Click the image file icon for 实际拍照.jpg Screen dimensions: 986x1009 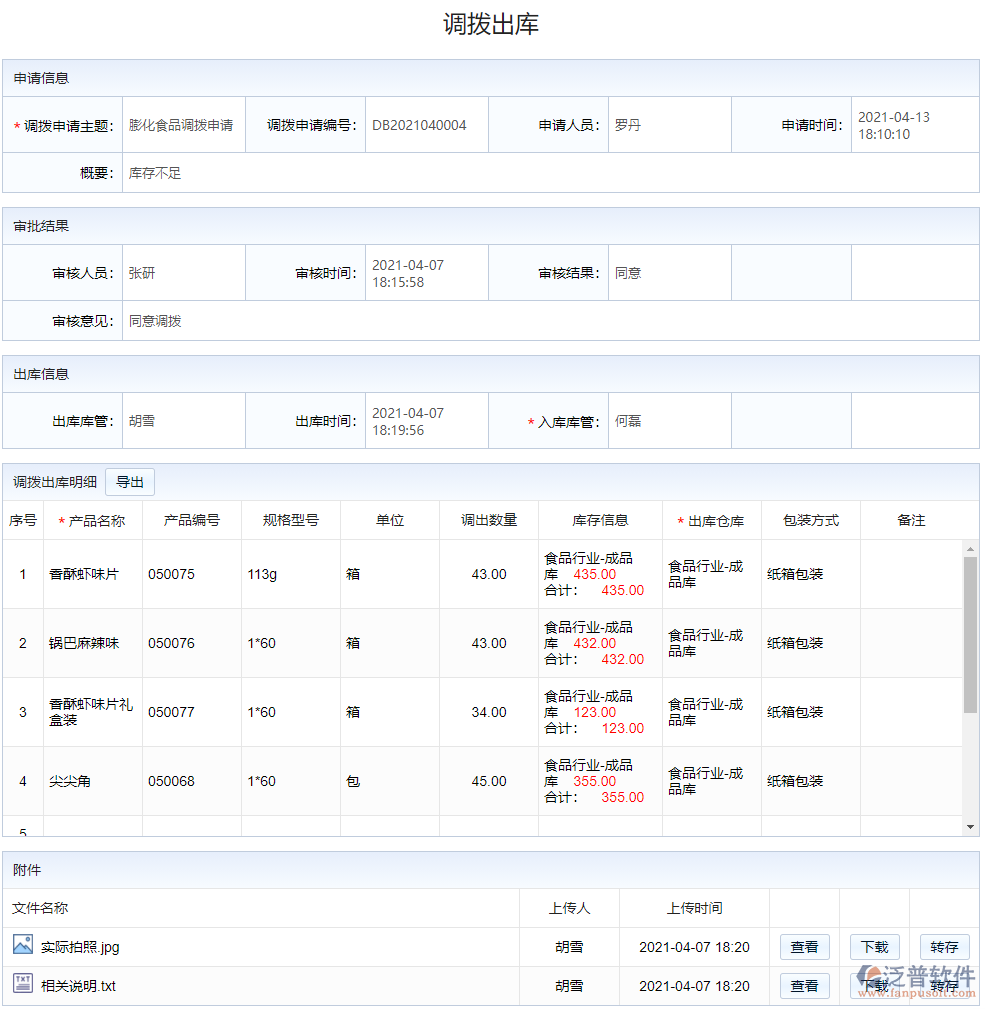point(23,945)
